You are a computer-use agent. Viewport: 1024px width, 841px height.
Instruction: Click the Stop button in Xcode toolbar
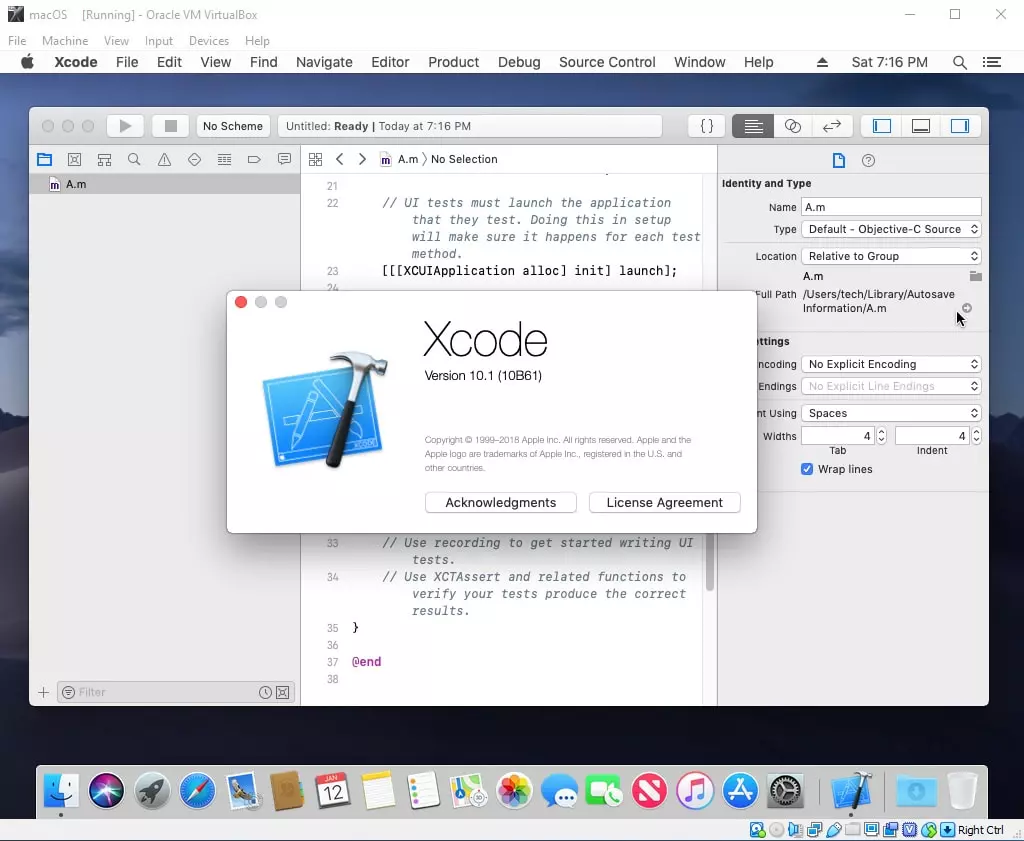(170, 126)
